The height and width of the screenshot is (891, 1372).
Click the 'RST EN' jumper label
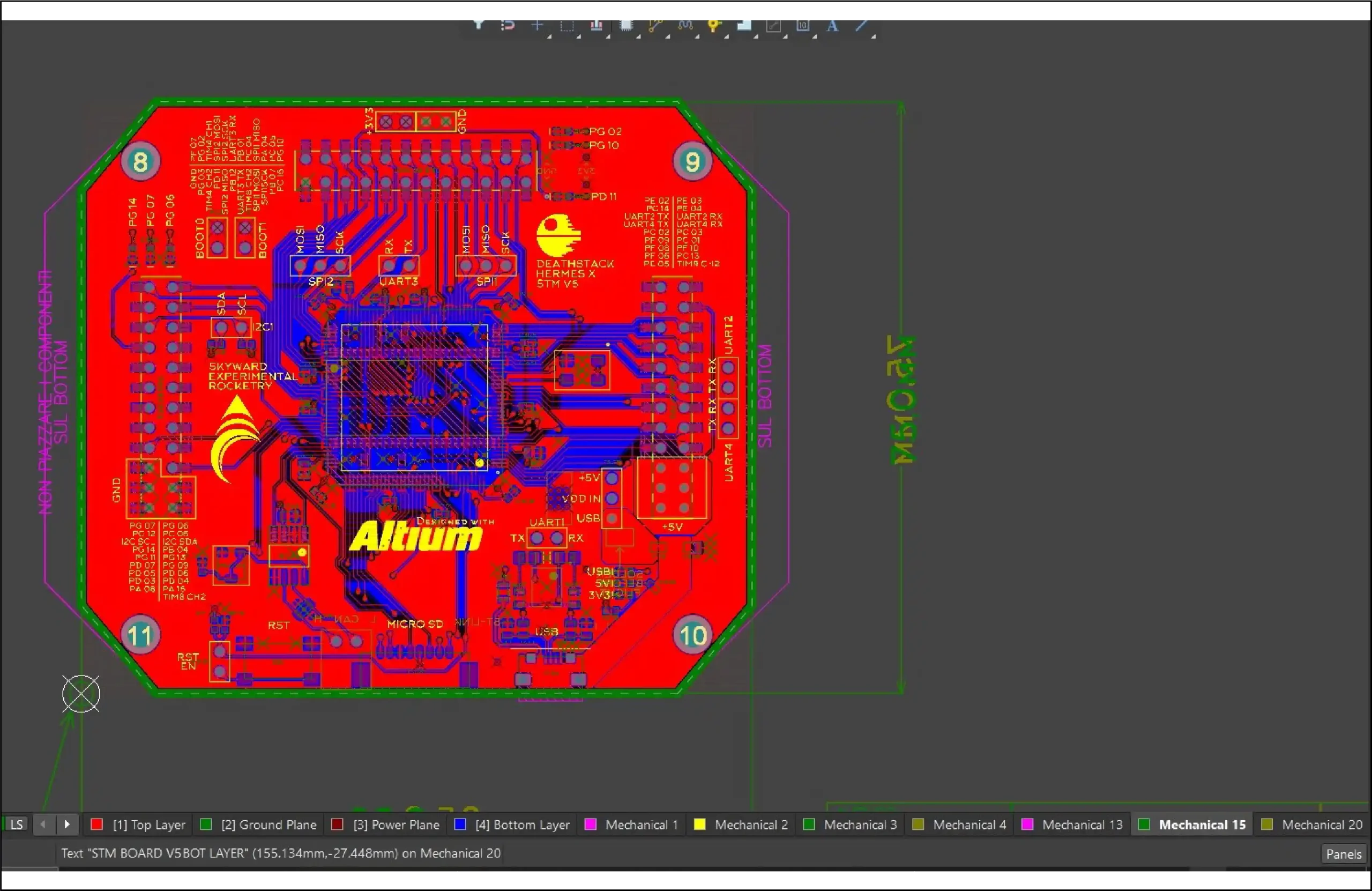click(x=188, y=661)
